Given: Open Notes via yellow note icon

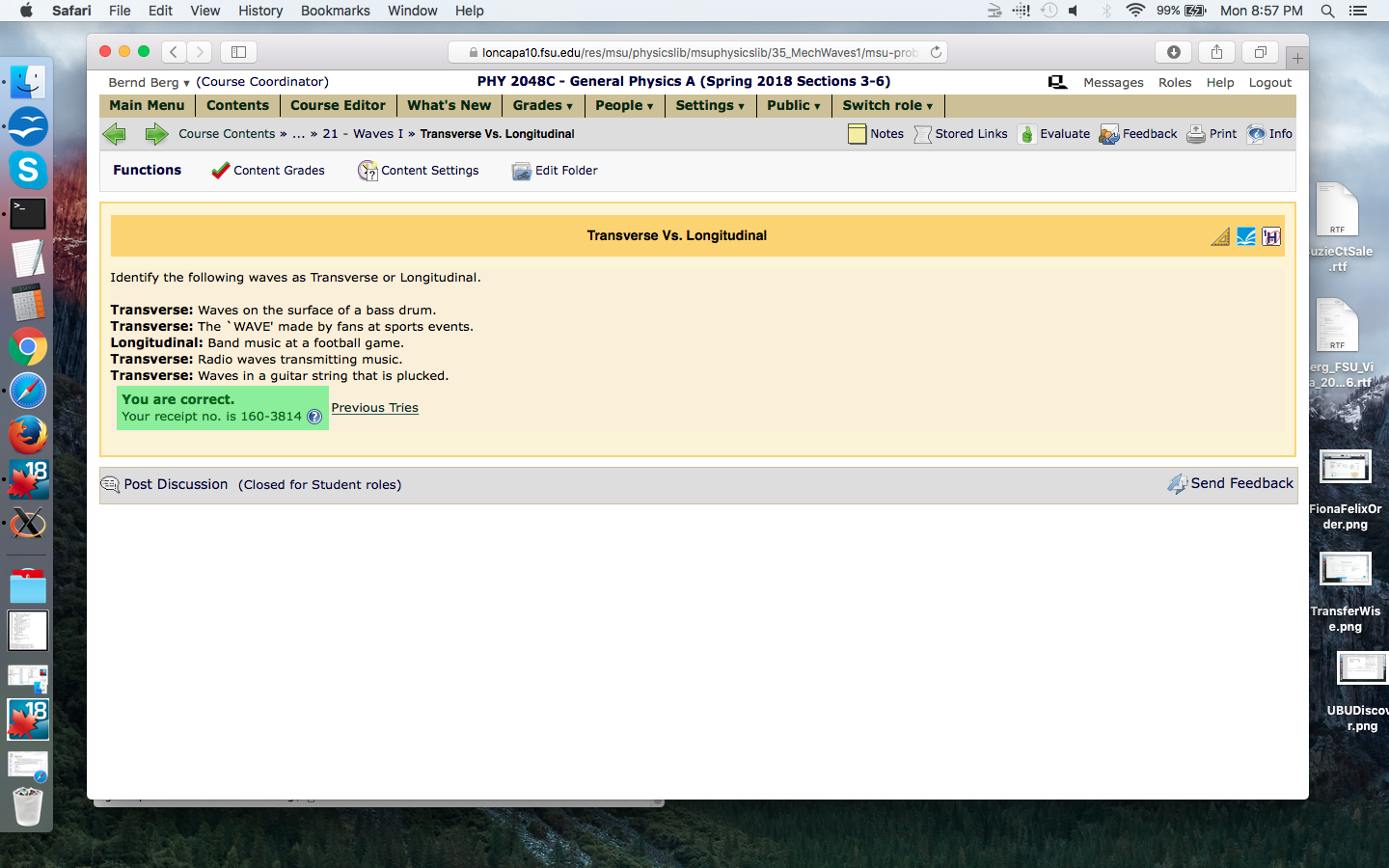Looking at the screenshot, I should click(857, 134).
